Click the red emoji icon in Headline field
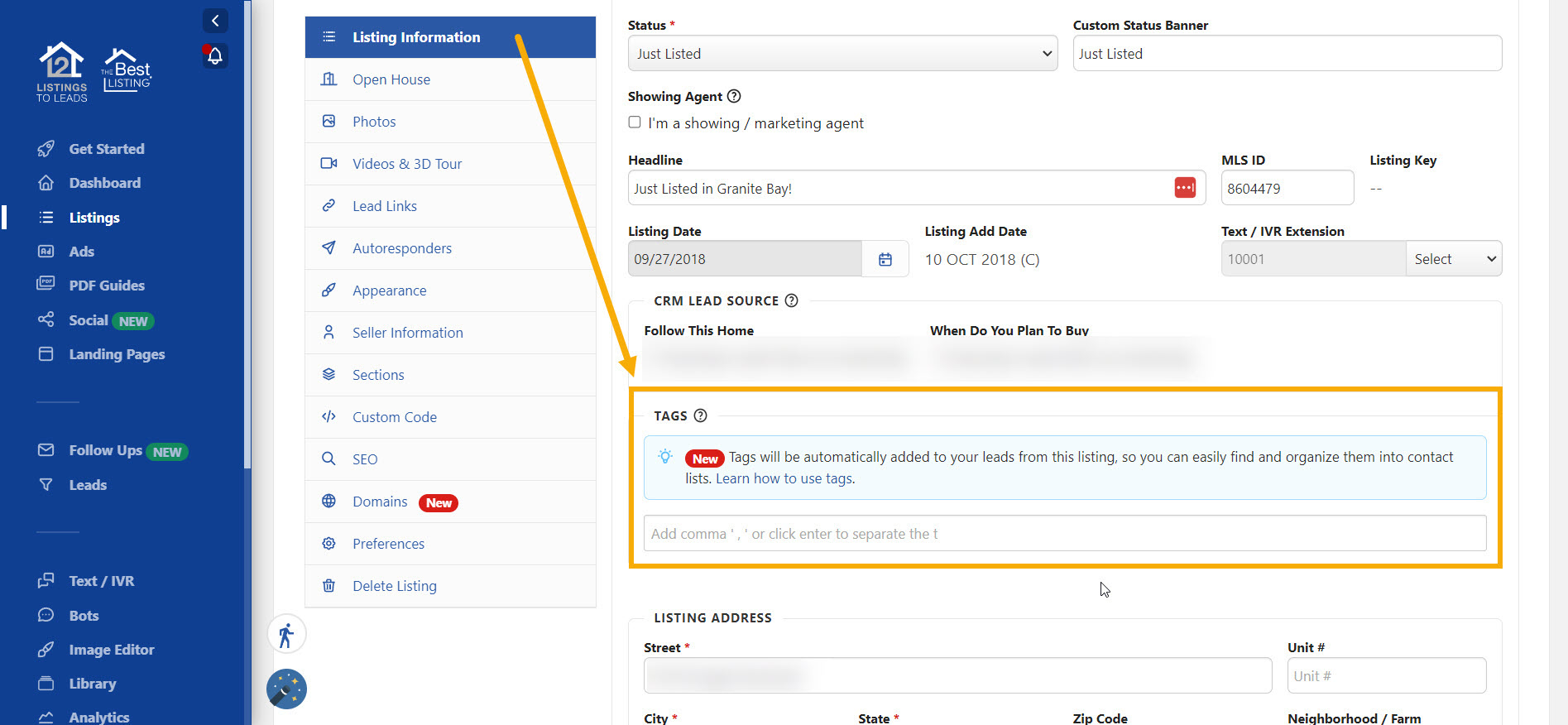 (1184, 188)
